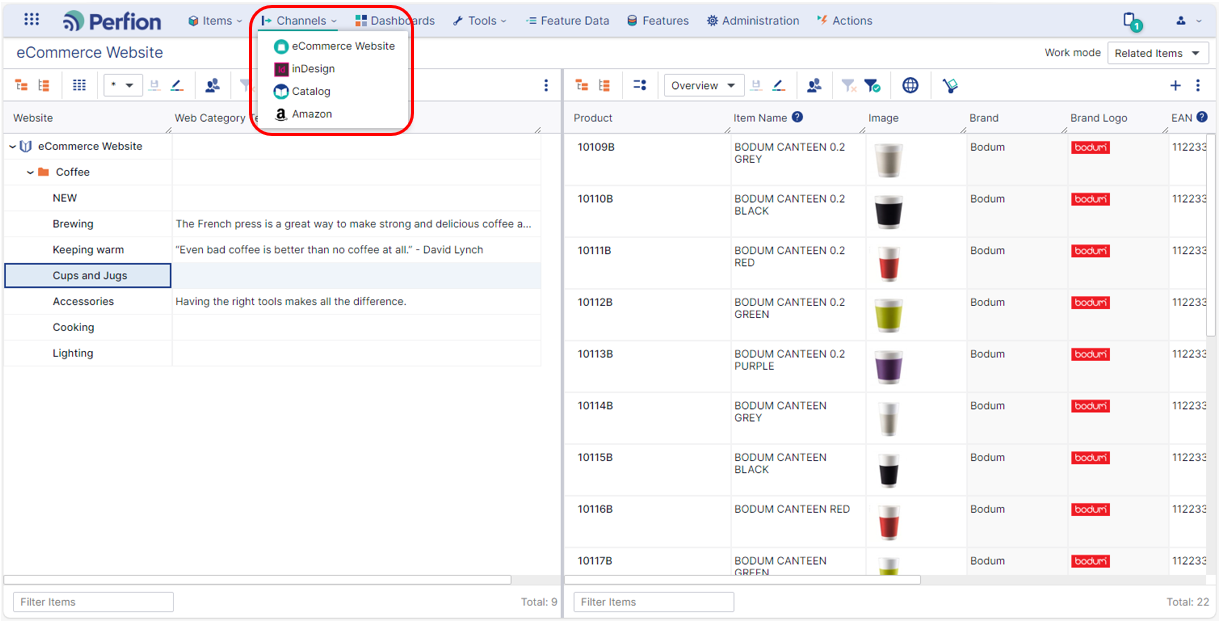This screenshot has width=1222, height=621.
Task: Click the Brand Logo column header
Action: pyautogui.click(x=1099, y=118)
